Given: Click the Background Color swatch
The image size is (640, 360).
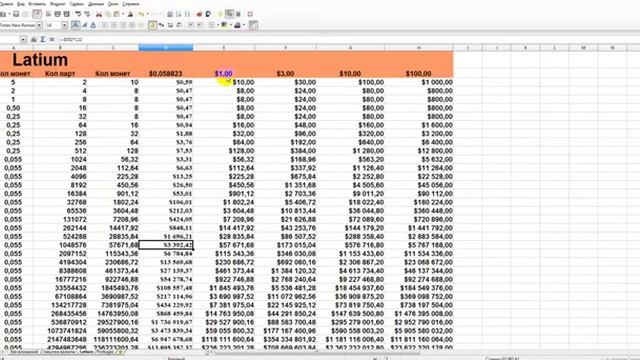Looking at the screenshot, I should (x=224, y=25).
